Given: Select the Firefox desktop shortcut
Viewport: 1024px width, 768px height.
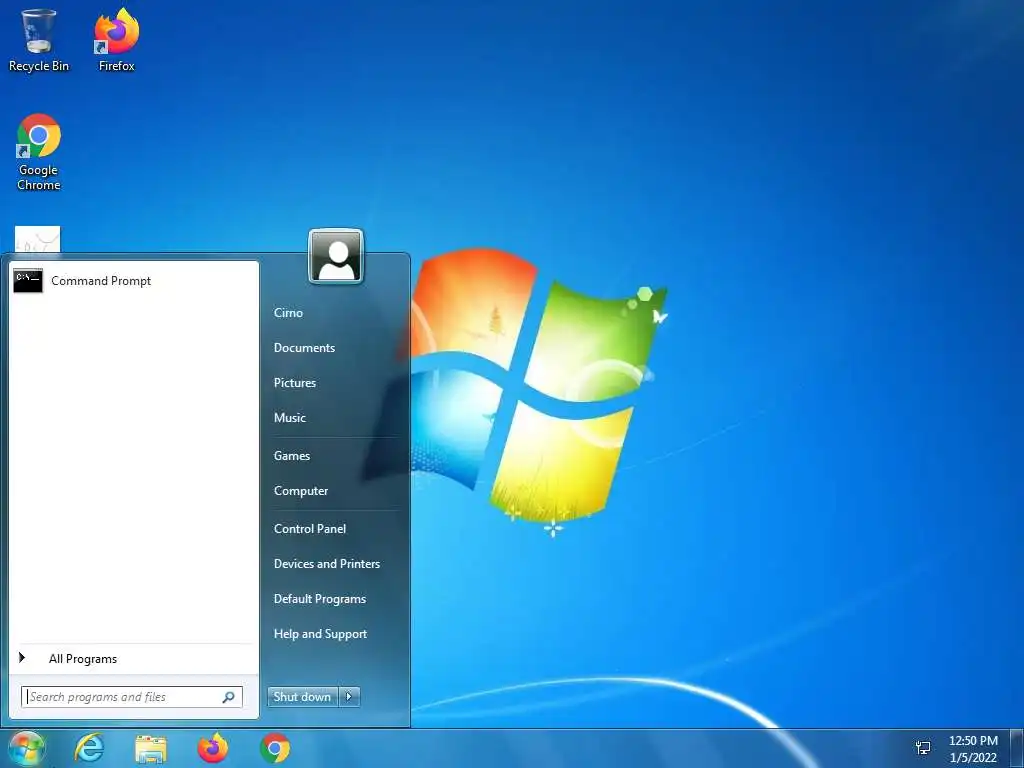Looking at the screenshot, I should [x=116, y=39].
